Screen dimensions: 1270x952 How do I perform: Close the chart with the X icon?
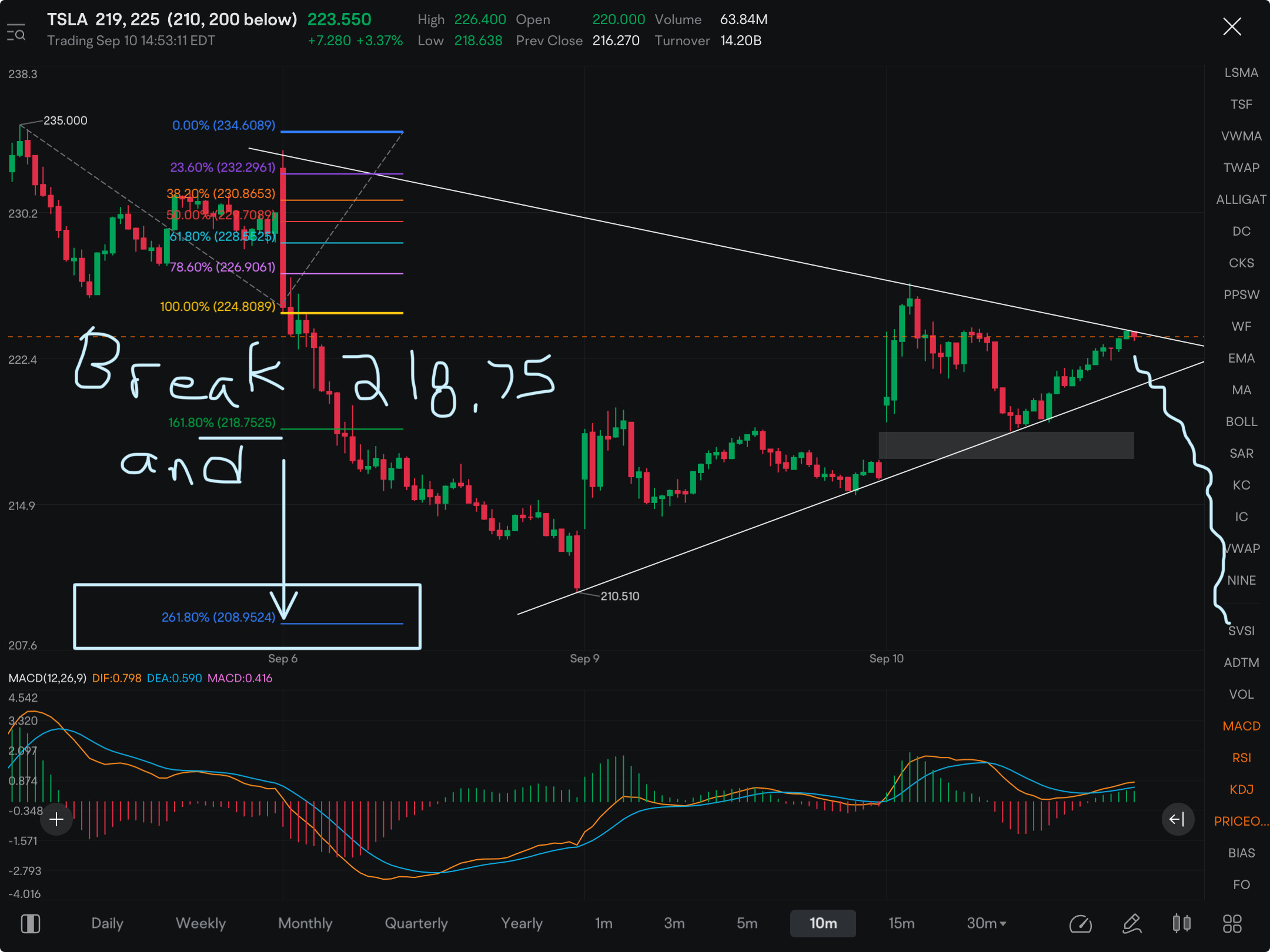click(x=1232, y=26)
